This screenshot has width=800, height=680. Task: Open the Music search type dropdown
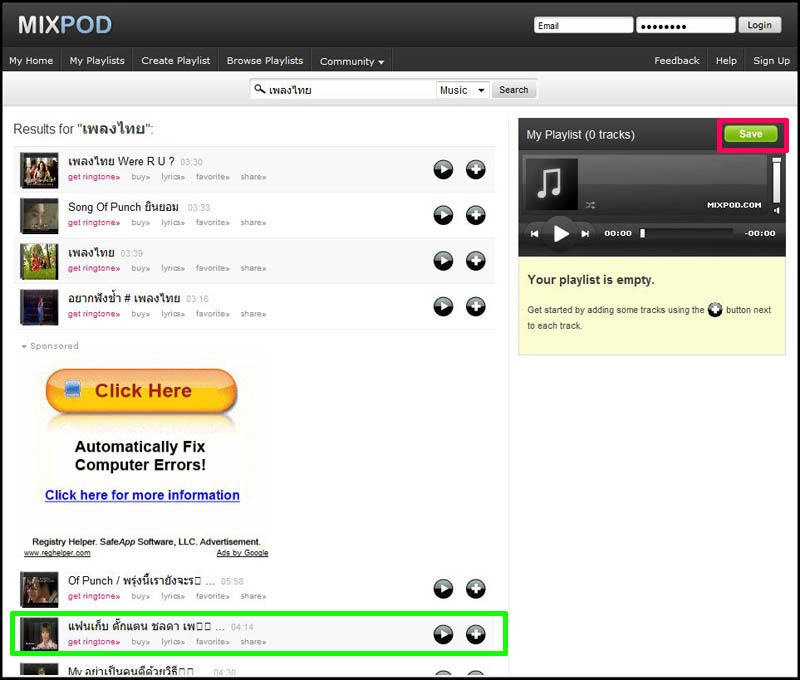pyautogui.click(x=463, y=90)
